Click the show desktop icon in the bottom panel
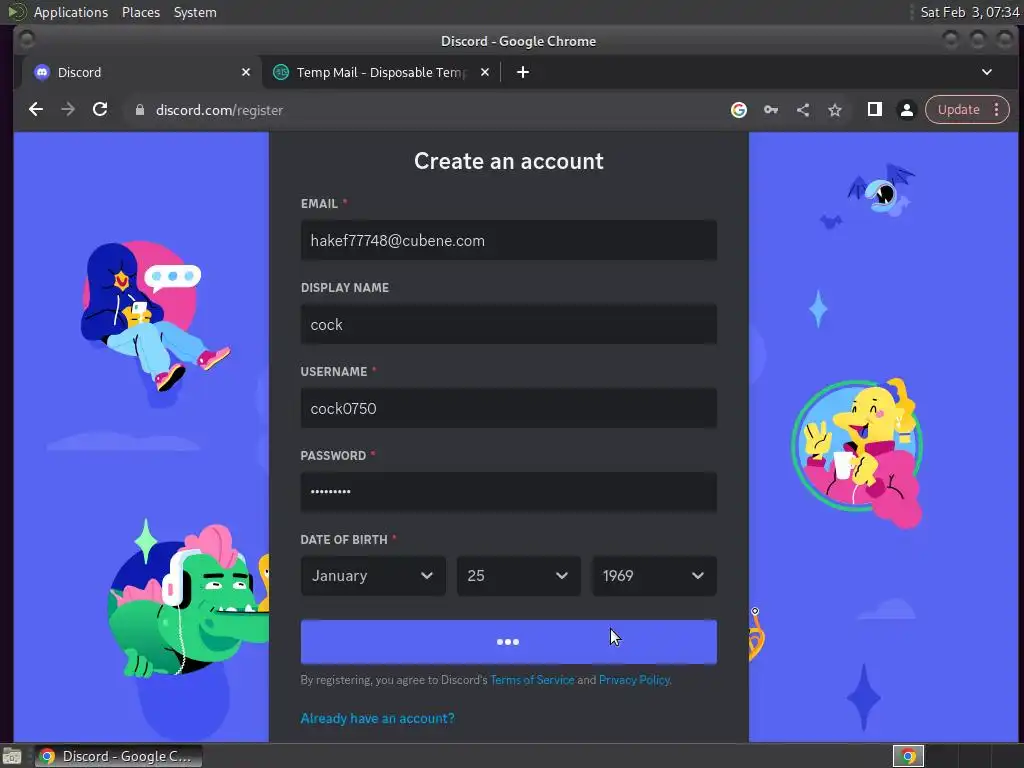1024x768 pixels. 12,756
